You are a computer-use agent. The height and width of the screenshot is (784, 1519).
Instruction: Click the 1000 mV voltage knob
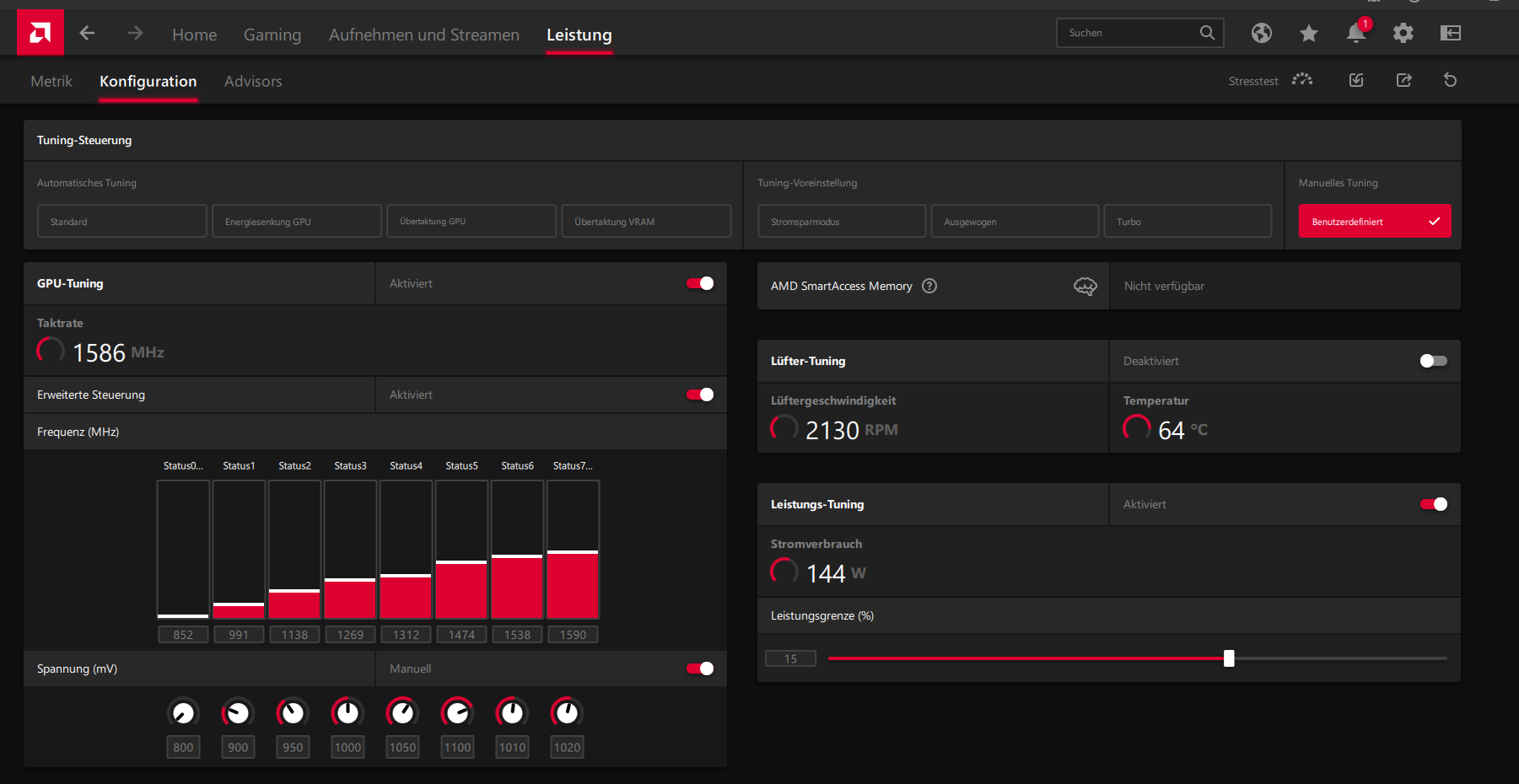tap(347, 713)
